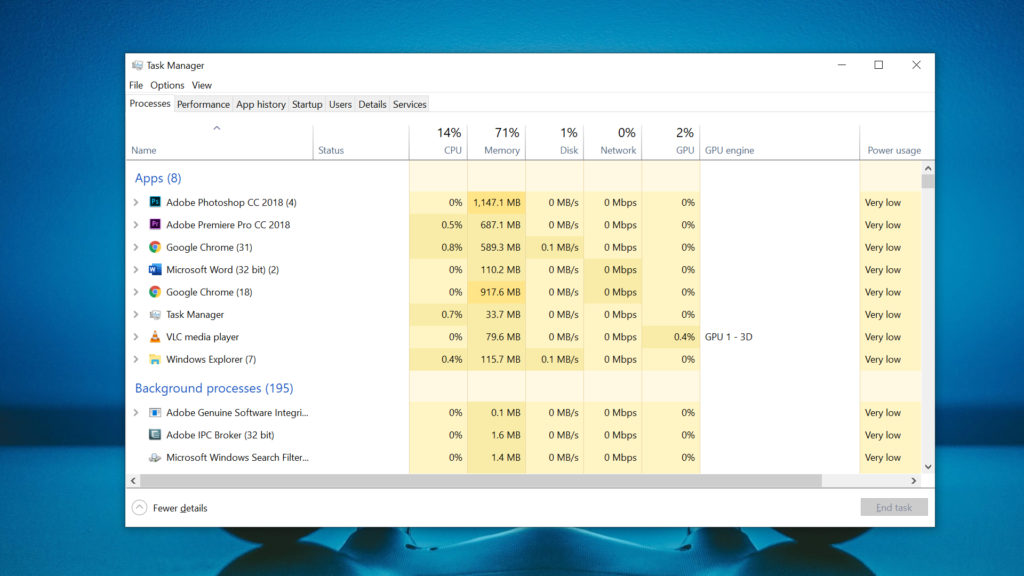Expand the Microsoft Word (32 bit) group
The image size is (1024, 576).
(x=136, y=269)
